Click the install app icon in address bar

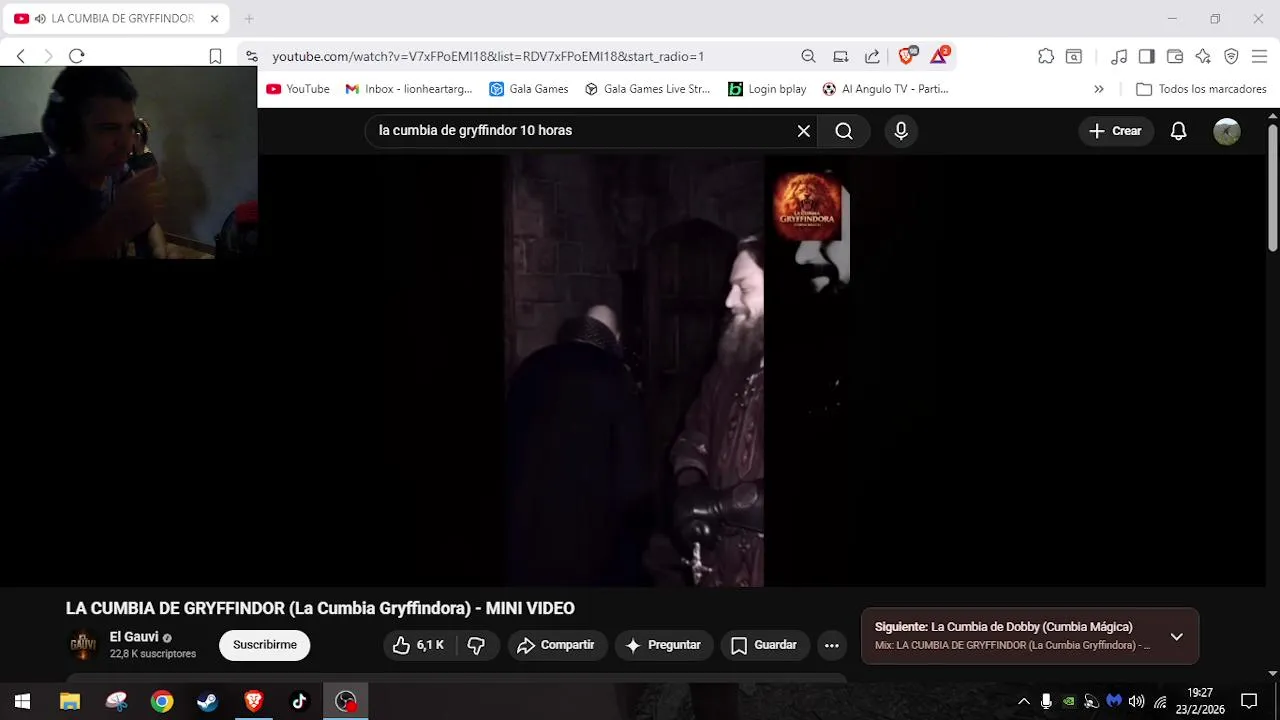[x=841, y=57]
